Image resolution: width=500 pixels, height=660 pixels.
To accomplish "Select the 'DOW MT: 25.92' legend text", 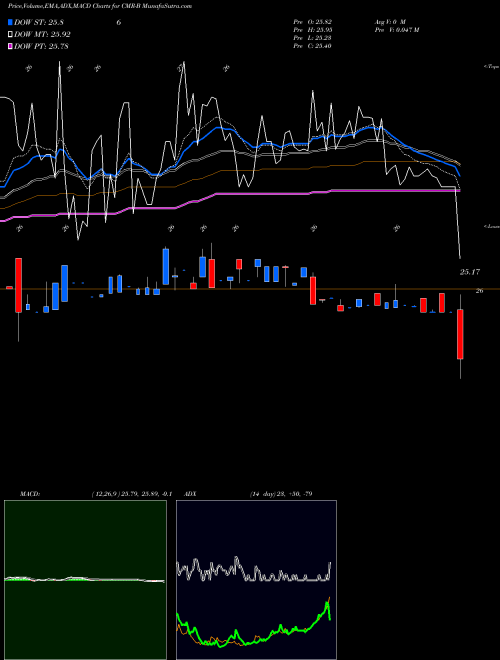I will (42, 35).
